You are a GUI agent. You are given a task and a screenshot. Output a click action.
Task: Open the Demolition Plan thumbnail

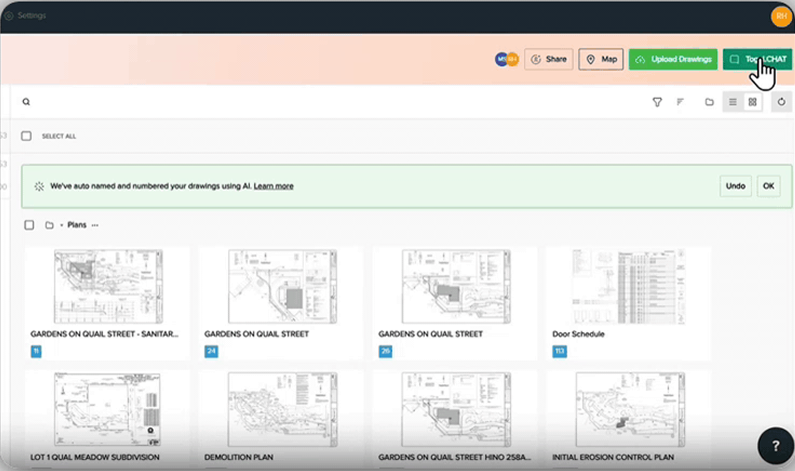click(x=282, y=410)
